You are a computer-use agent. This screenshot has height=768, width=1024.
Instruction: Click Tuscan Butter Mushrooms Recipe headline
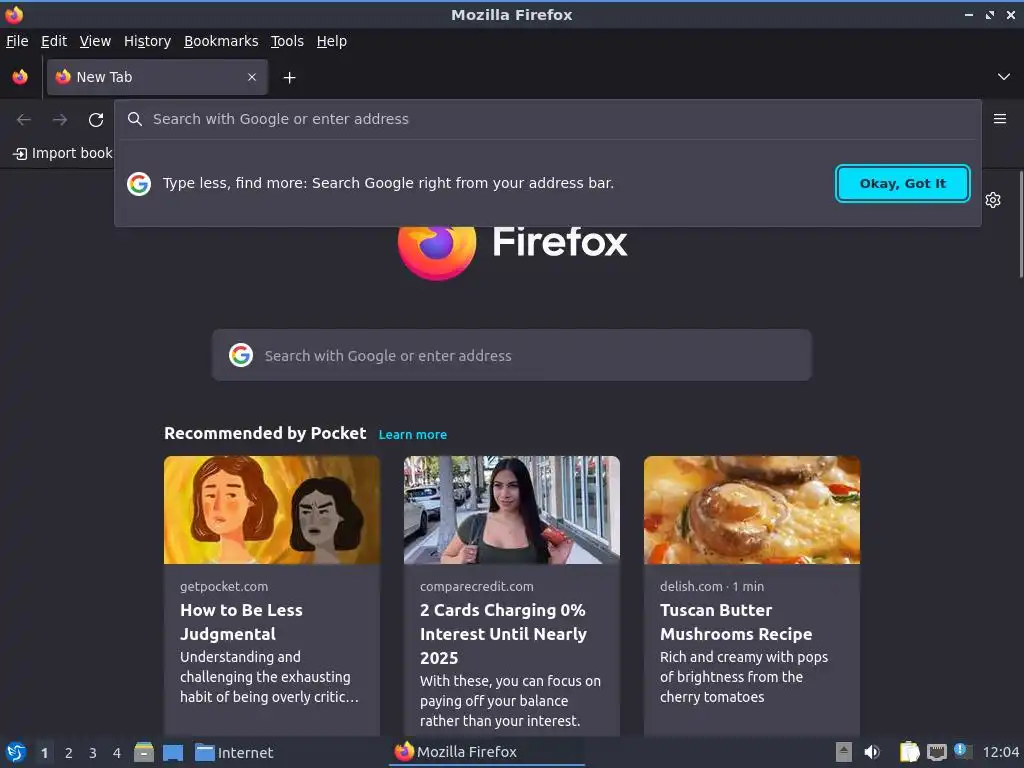736,622
